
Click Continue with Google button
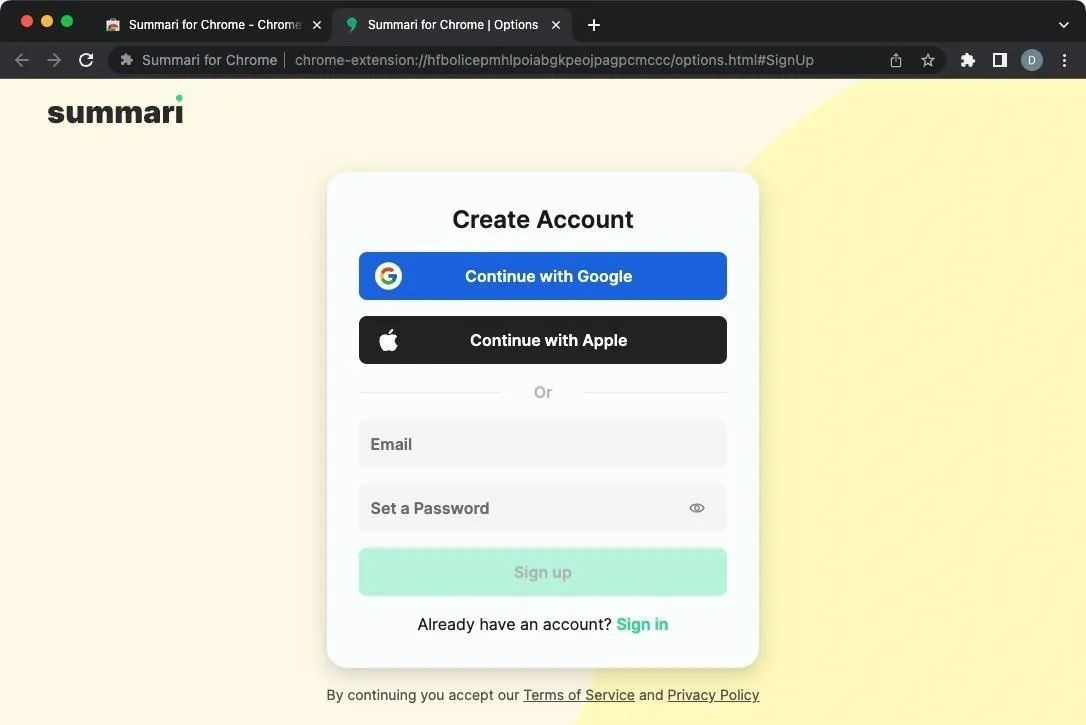click(x=542, y=276)
